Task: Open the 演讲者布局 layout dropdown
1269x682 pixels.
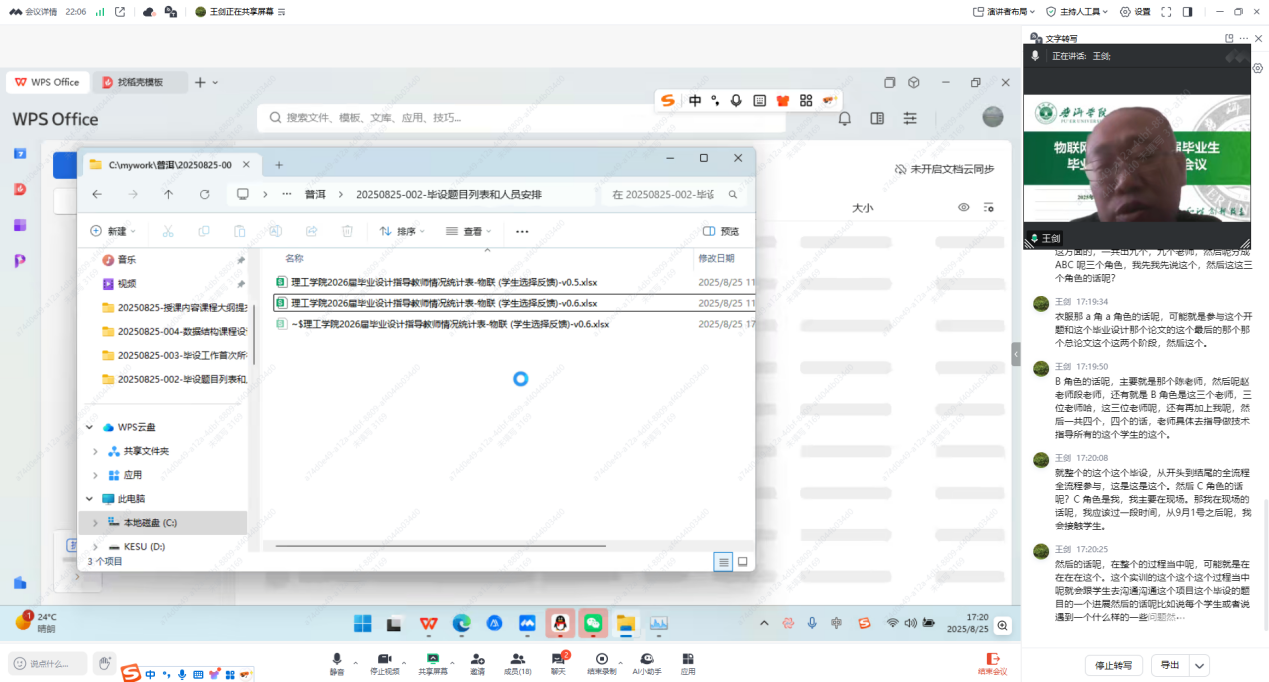Action: click(1004, 12)
